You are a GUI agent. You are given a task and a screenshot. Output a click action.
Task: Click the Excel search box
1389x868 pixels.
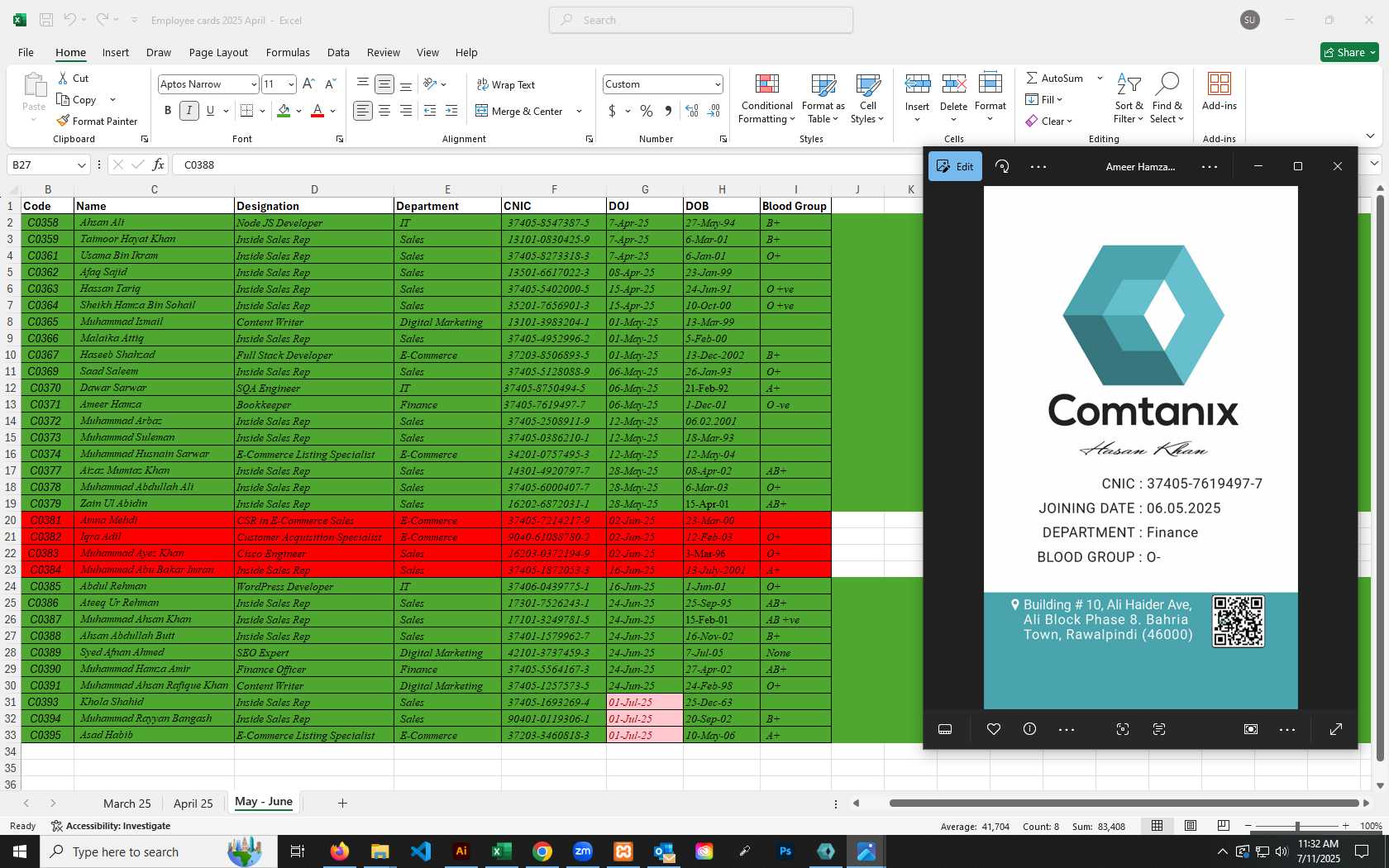pos(701,20)
